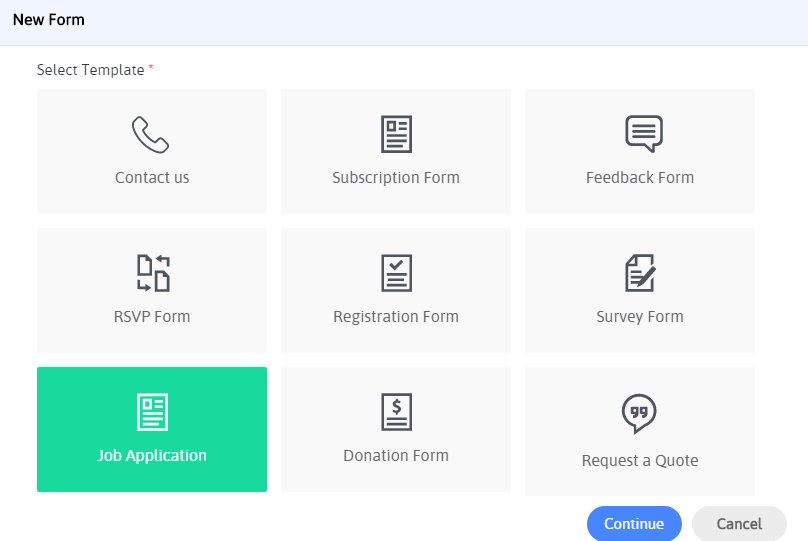Choose the 'Request a Quote' label text
Screen dimensions: 808x541
pyautogui.click(x=640, y=461)
